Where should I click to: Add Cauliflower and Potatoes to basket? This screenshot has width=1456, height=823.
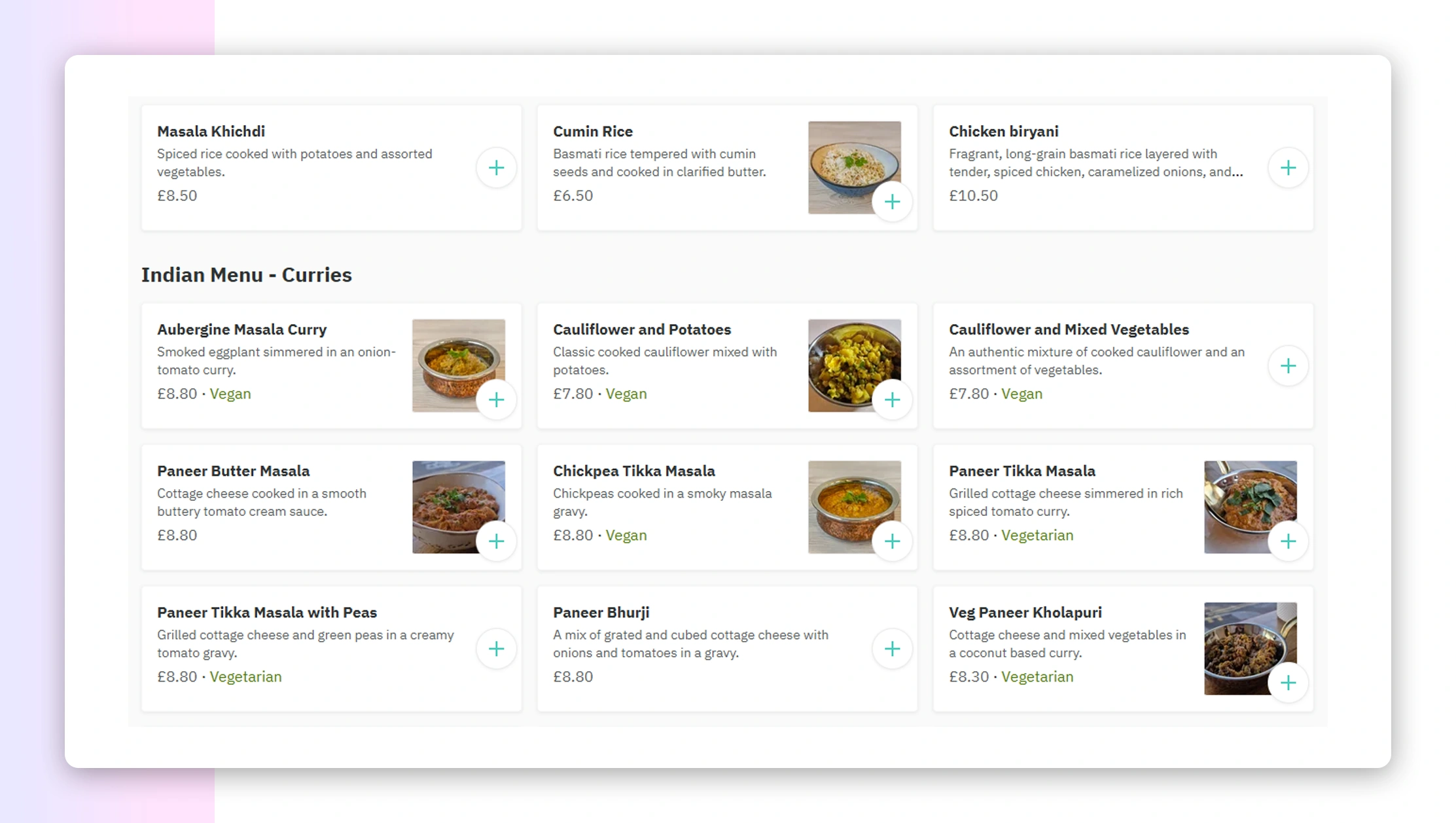[x=892, y=399]
